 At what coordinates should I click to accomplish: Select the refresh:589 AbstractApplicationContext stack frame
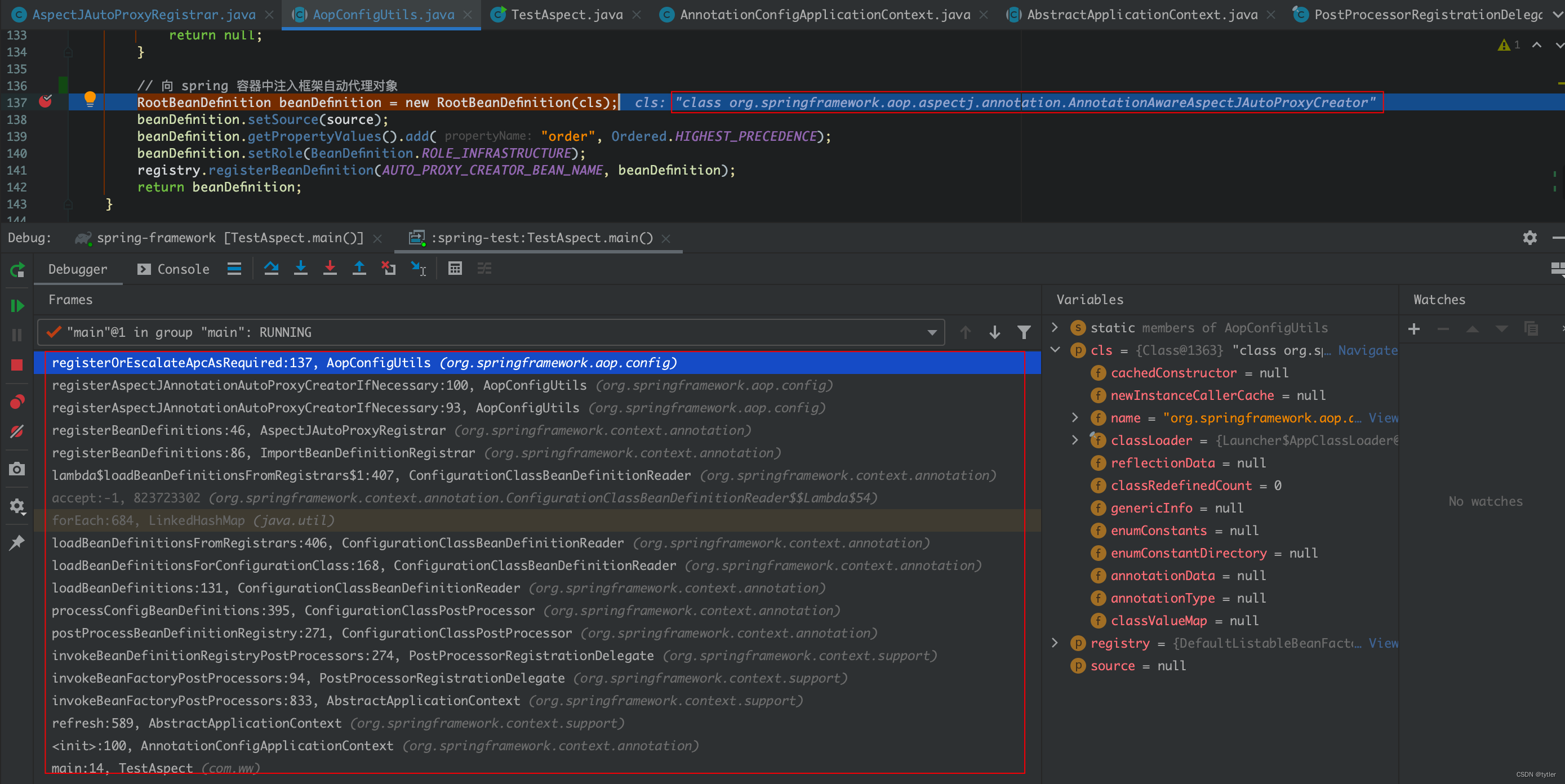pyautogui.click(x=196, y=723)
